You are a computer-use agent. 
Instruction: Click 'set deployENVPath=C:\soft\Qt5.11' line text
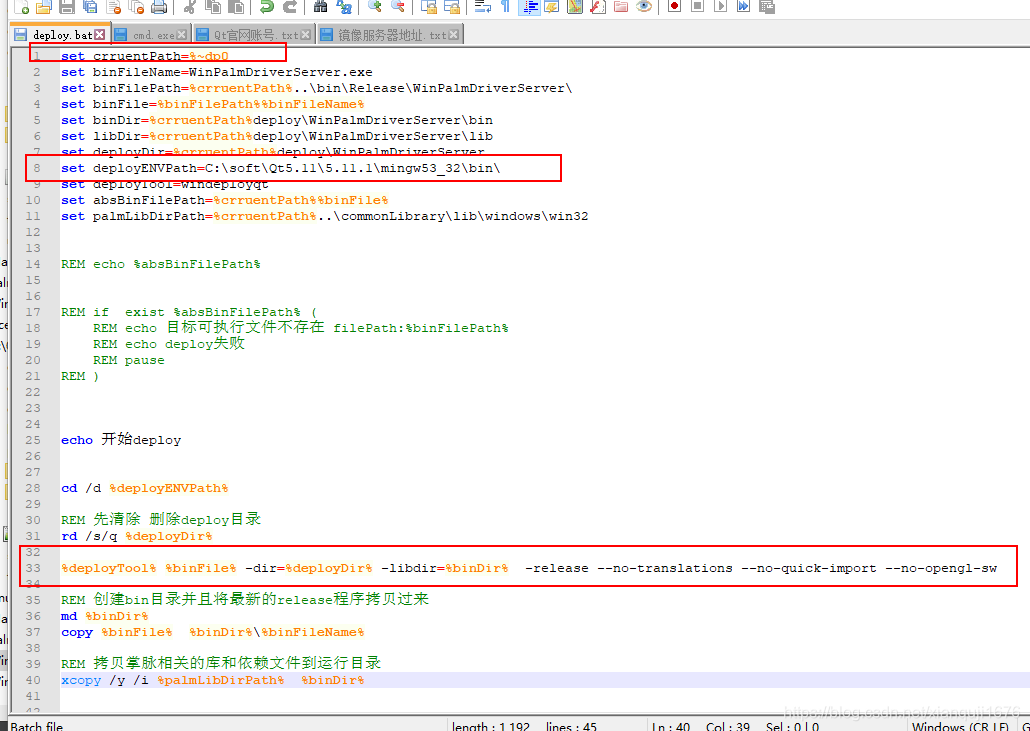click(x=280, y=168)
